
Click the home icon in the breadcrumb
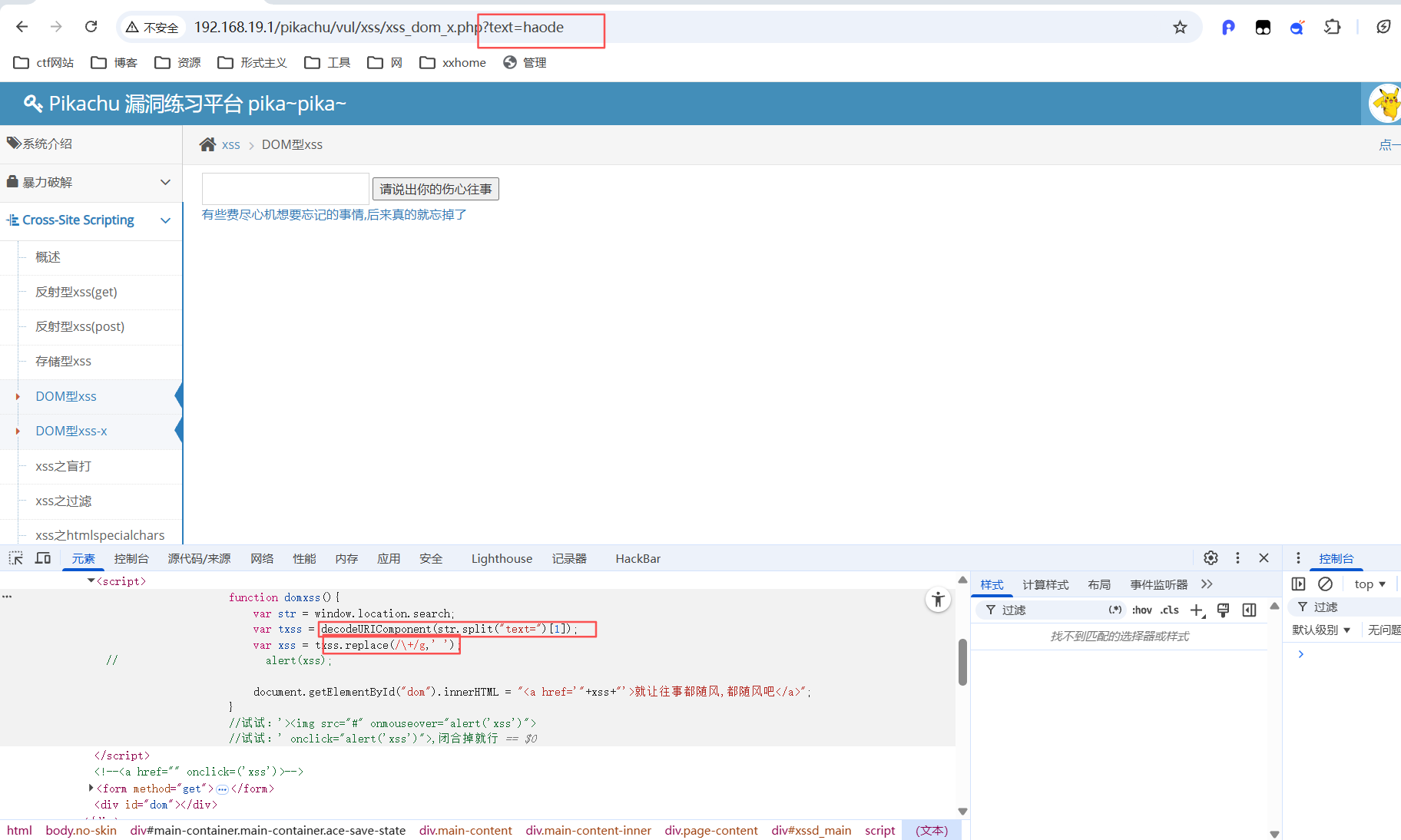(x=207, y=144)
